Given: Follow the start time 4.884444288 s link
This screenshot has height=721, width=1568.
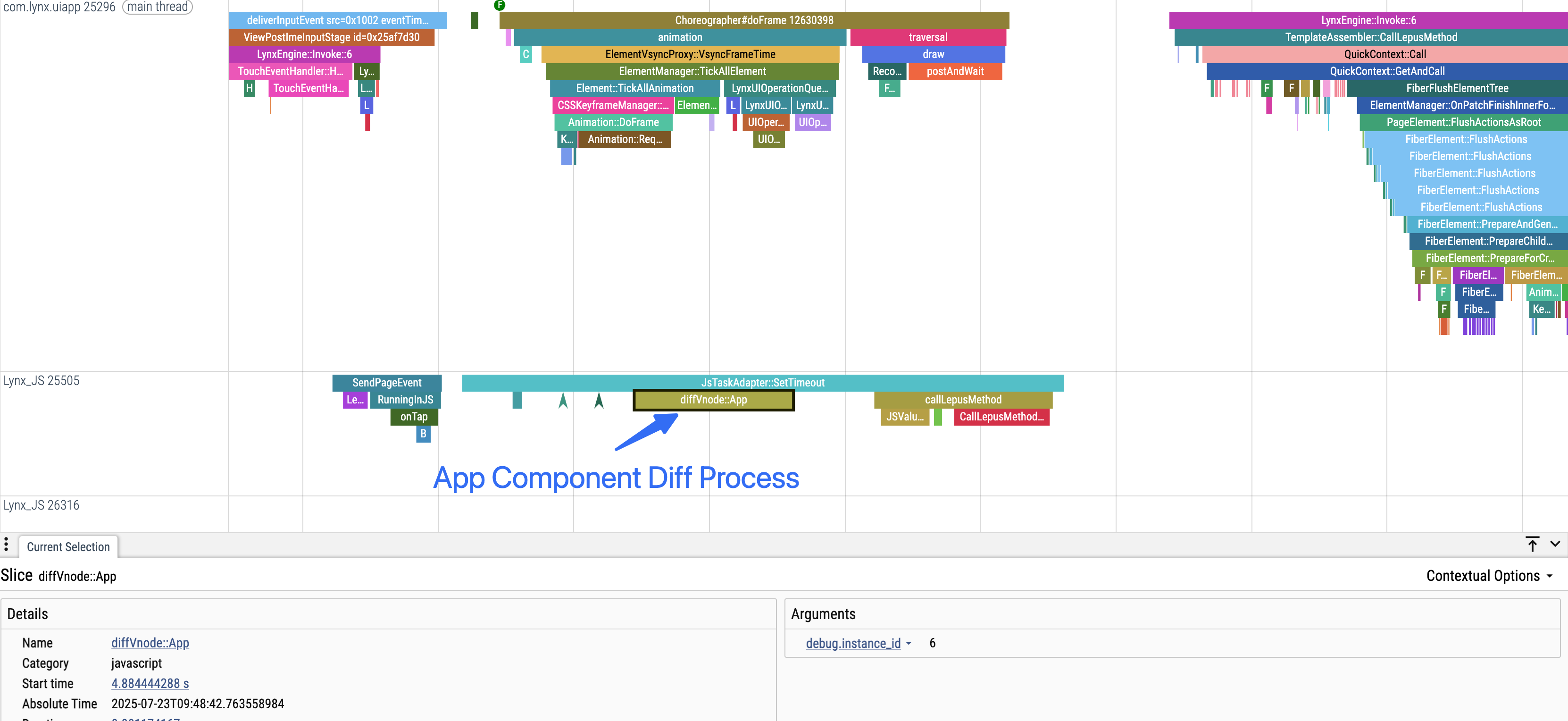Looking at the screenshot, I should (x=150, y=683).
